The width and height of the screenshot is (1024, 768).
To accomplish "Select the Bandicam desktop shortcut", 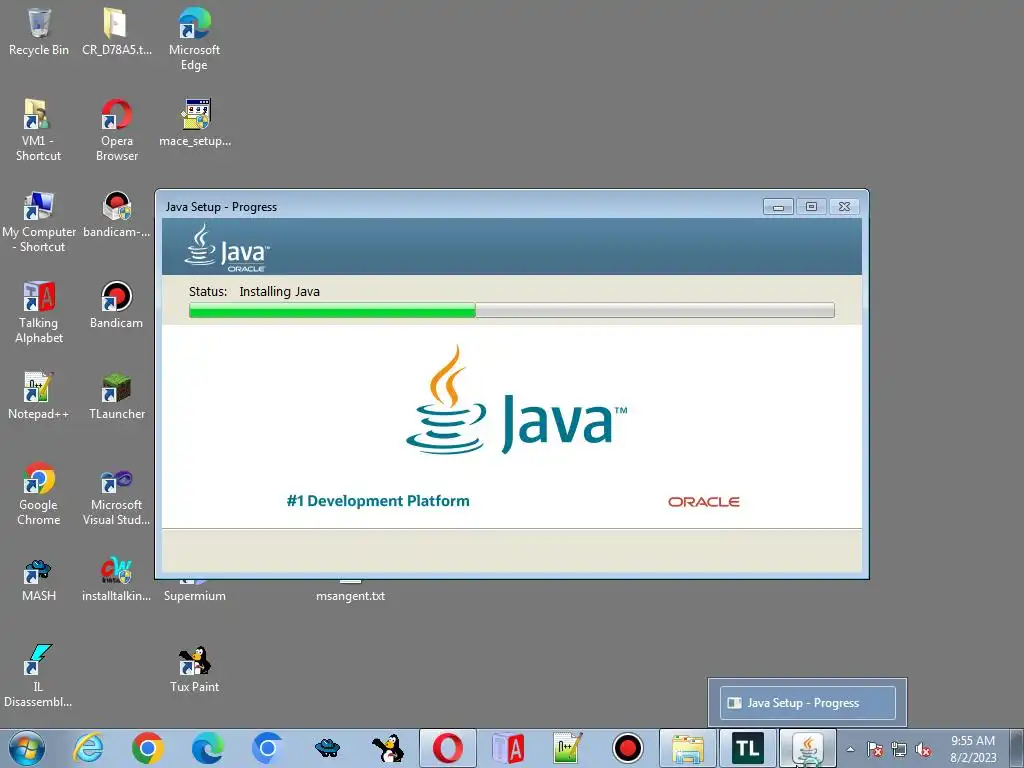I will (x=116, y=305).
